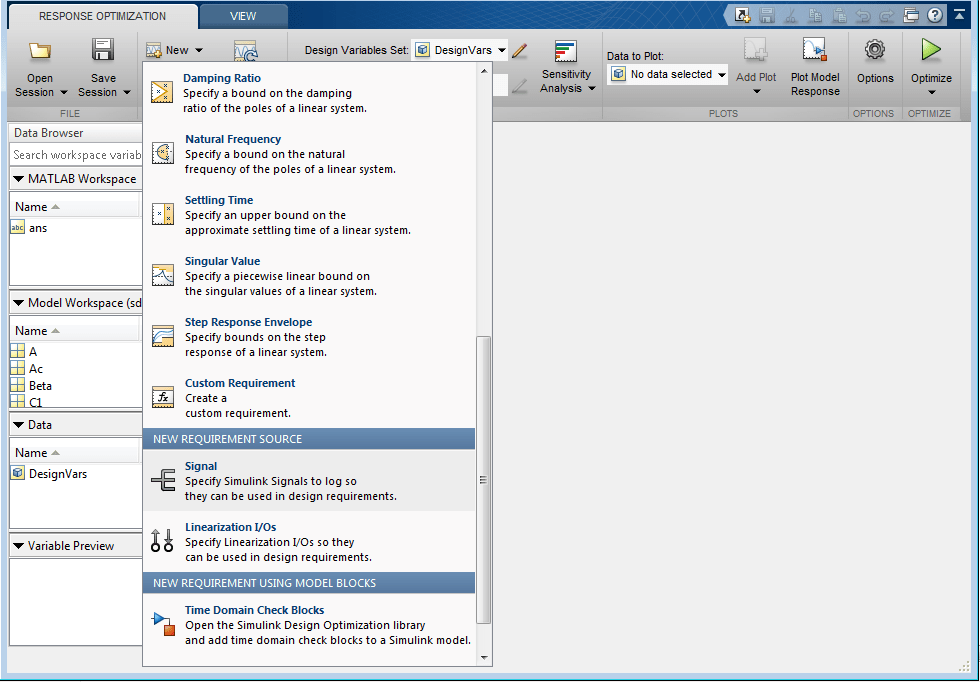
Task: Expand the Add Plot dropdown arrow
Action: (x=756, y=93)
